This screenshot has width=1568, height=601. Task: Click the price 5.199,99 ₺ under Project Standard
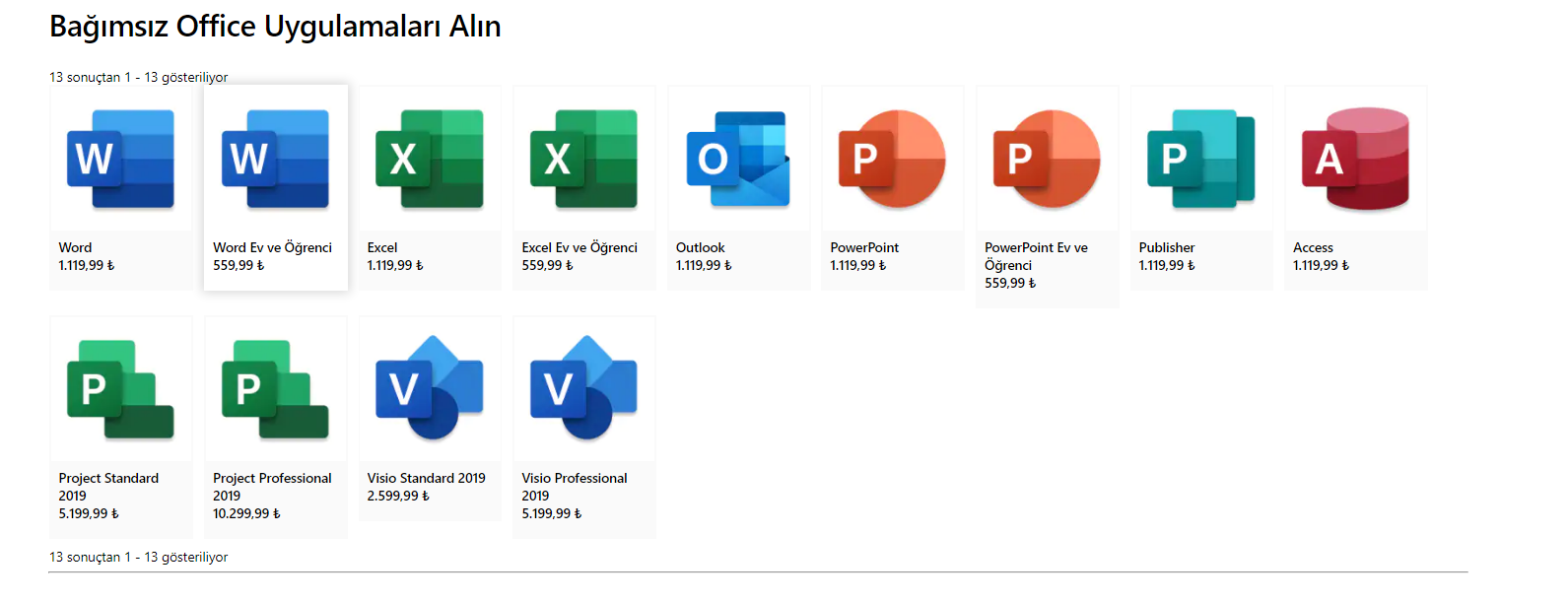89,513
